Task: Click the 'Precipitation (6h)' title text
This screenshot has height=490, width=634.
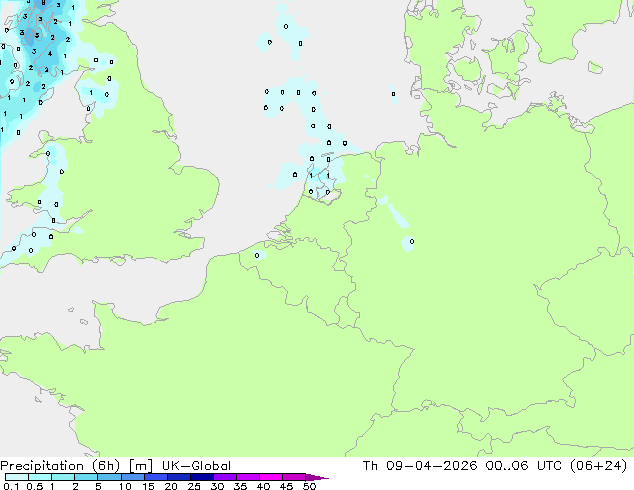Action: [x=60, y=466]
